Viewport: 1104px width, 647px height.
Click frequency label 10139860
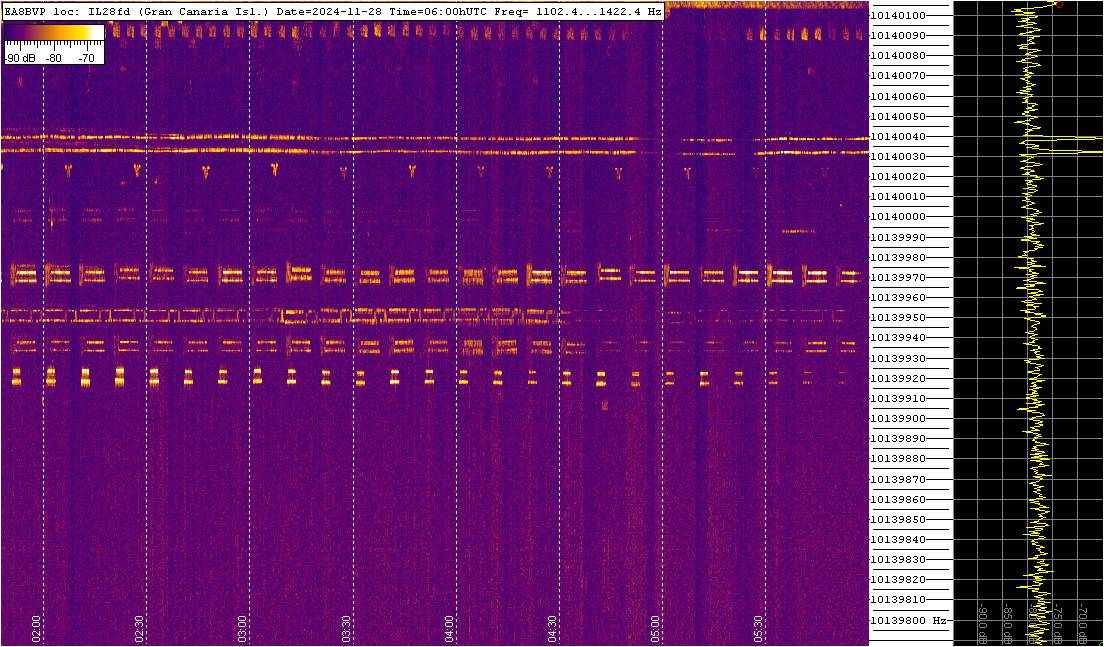(898, 499)
